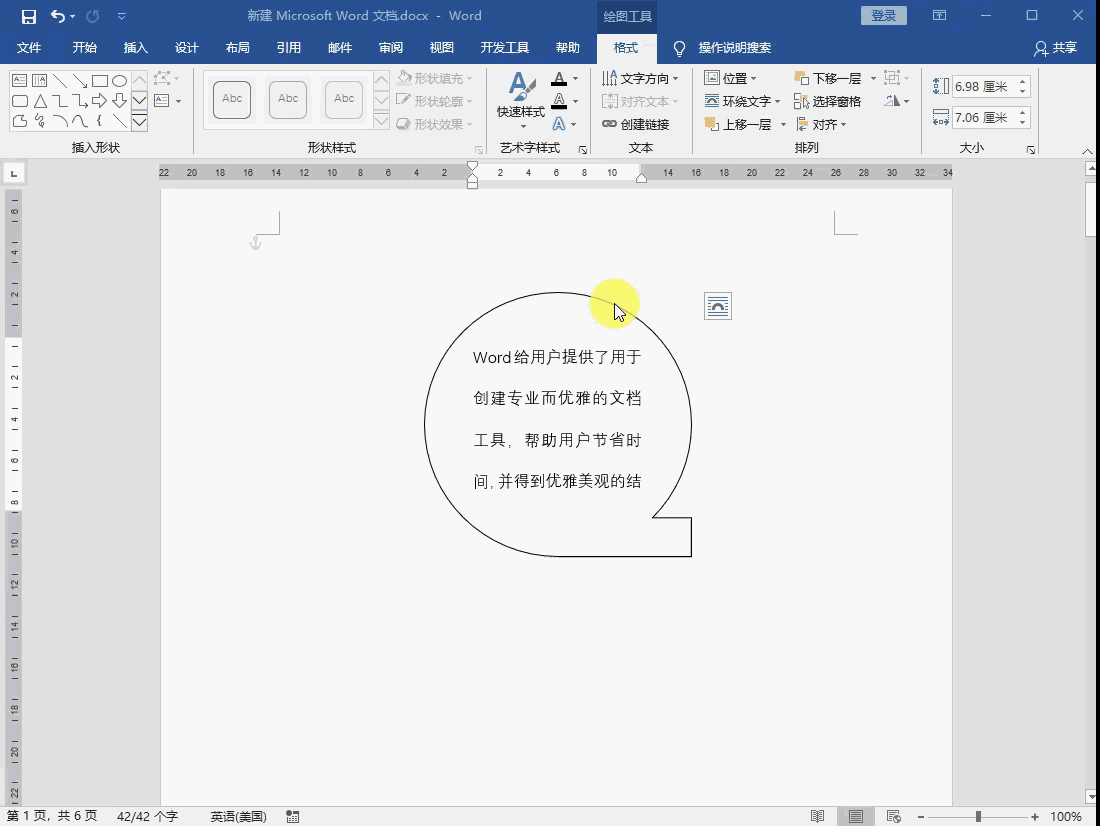Switch to the 审阅 ribbon tab
This screenshot has width=1100, height=826.
pyautogui.click(x=390, y=47)
